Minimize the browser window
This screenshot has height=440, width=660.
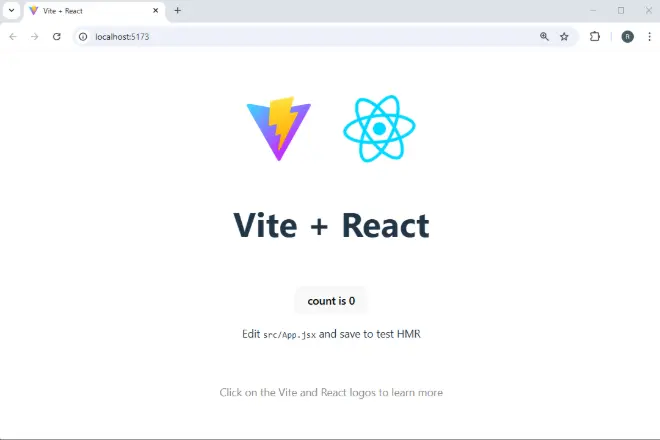pos(593,11)
